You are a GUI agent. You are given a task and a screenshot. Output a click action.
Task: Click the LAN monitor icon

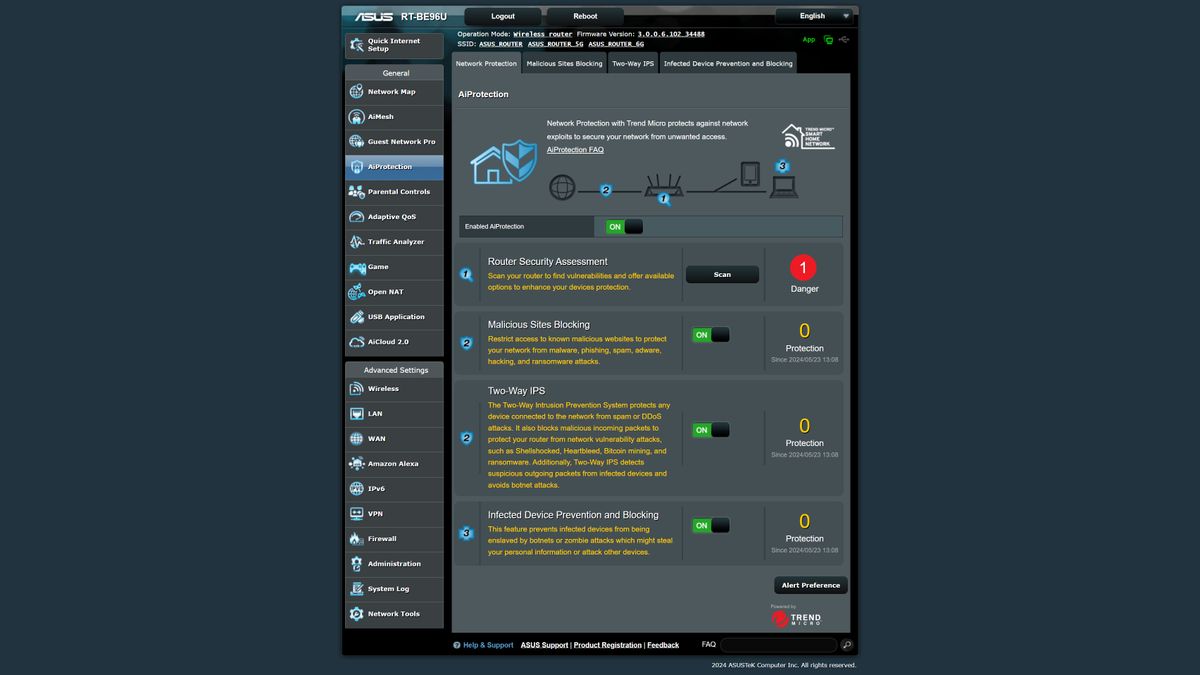[357, 414]
